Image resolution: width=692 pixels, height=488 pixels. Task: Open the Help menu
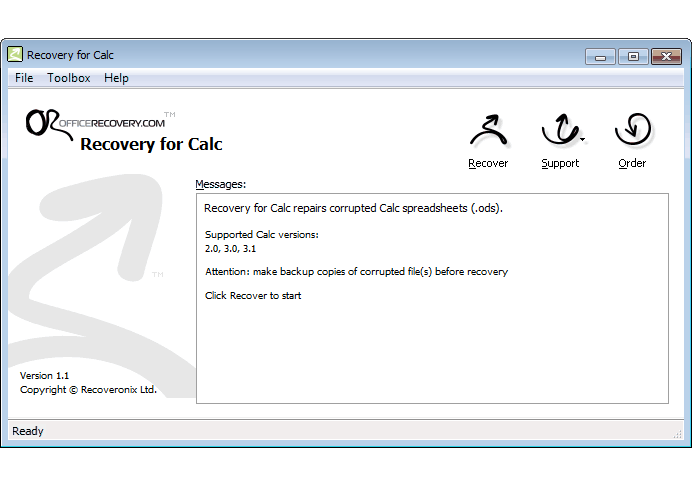[x=116, y=78]
